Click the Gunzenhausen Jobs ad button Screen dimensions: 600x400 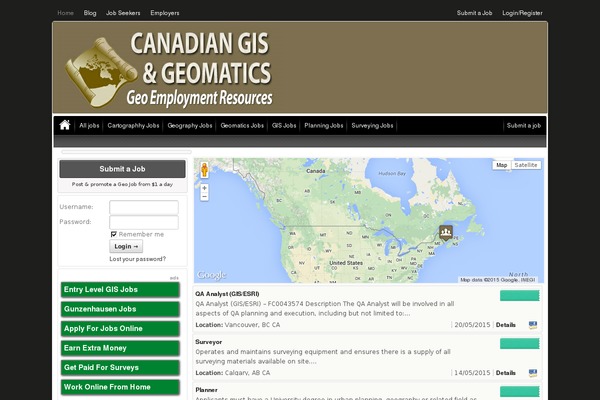pos(120,309)
